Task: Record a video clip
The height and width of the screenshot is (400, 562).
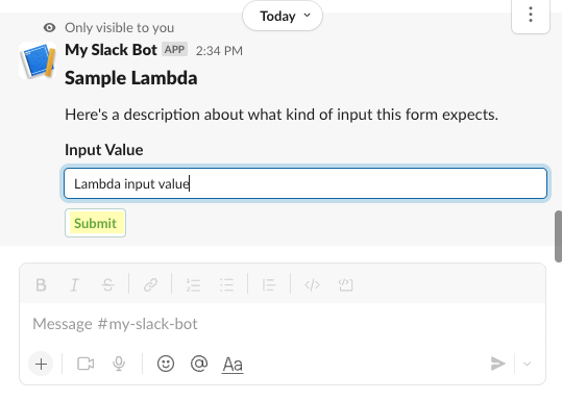Action: click(x=86, y=364)
